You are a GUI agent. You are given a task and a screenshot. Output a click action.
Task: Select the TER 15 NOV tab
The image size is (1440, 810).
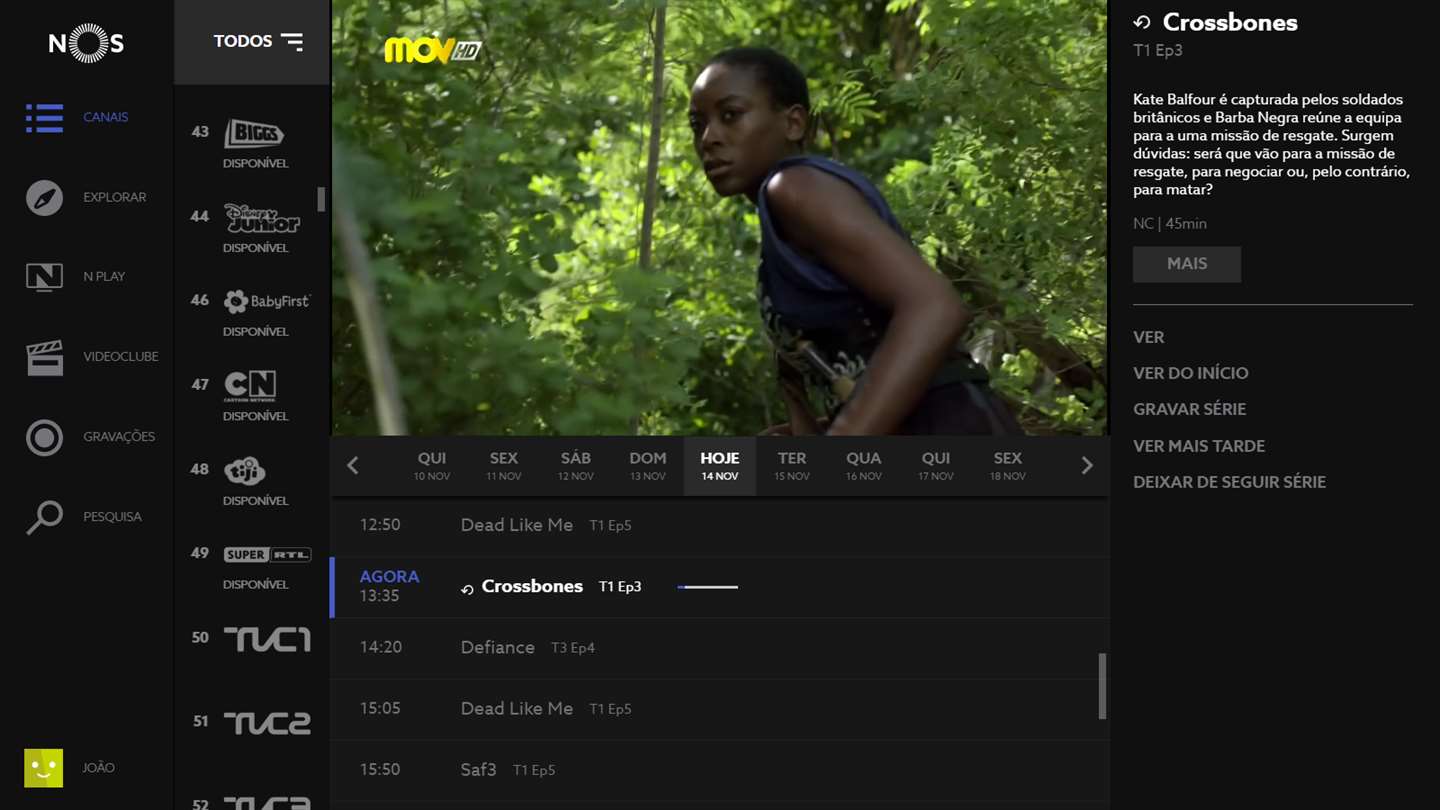pos(792,466)
